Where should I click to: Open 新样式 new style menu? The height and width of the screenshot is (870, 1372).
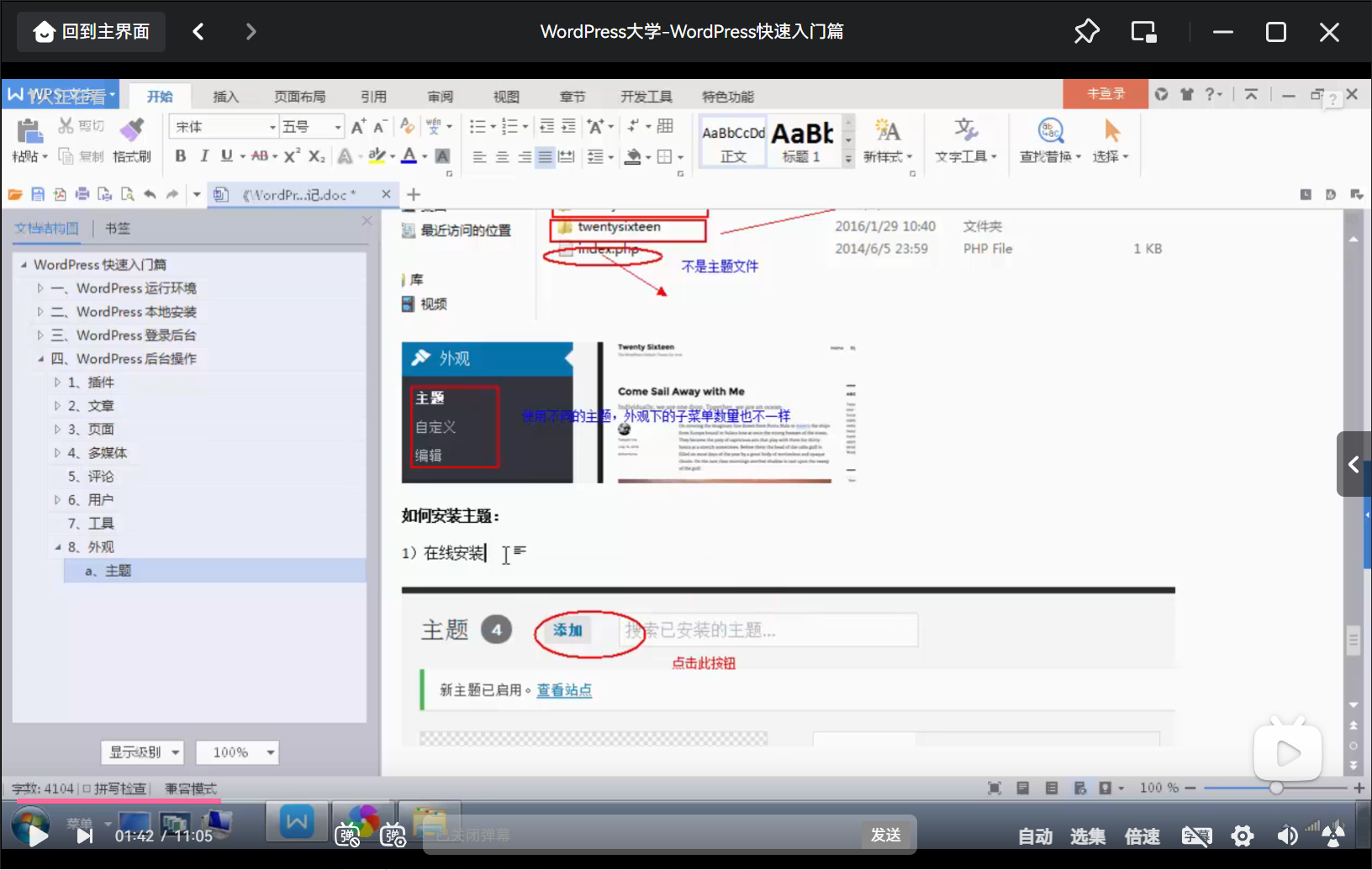[887, 141]
